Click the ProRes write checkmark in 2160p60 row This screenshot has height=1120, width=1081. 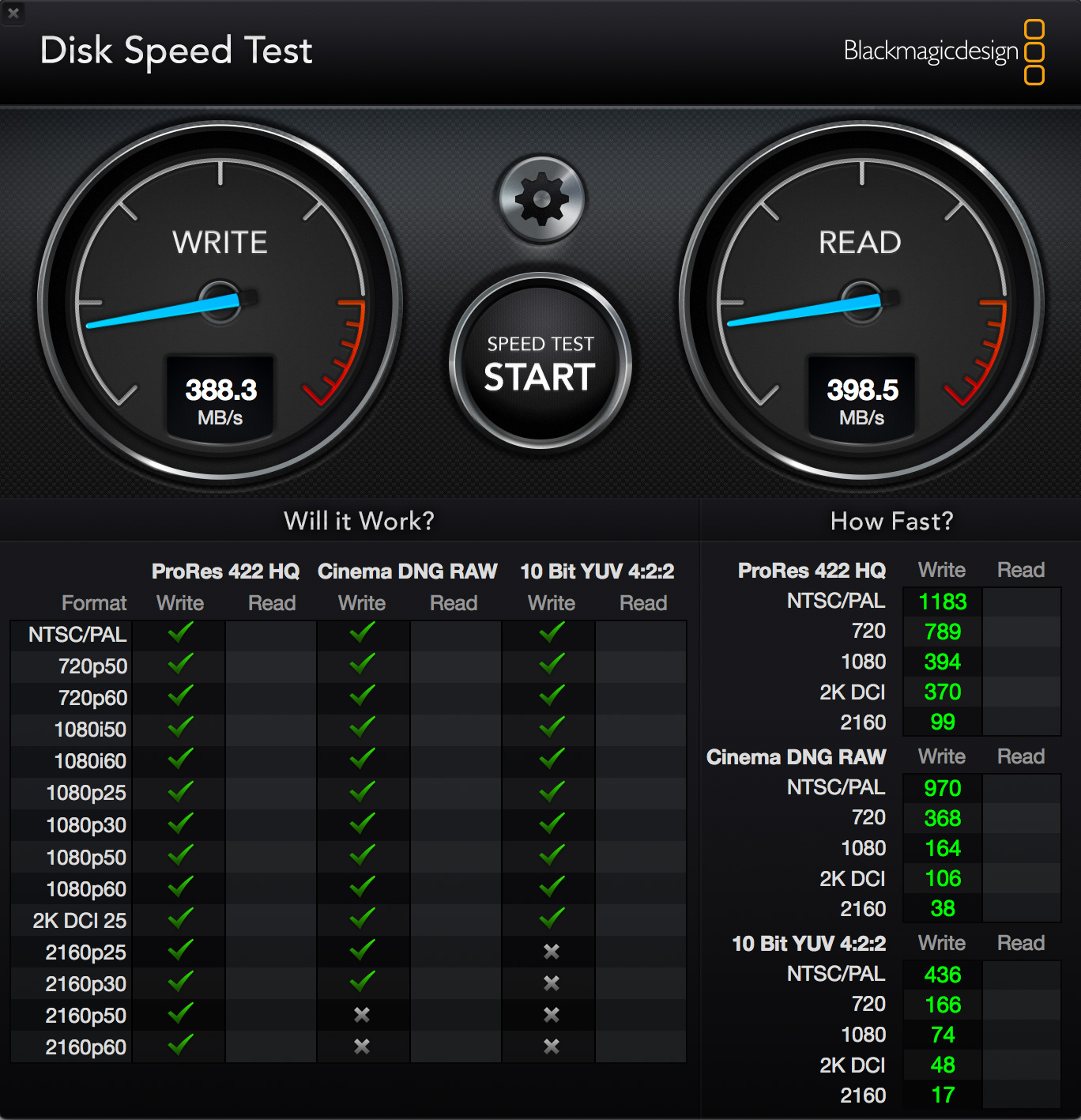coord(180,1045)
